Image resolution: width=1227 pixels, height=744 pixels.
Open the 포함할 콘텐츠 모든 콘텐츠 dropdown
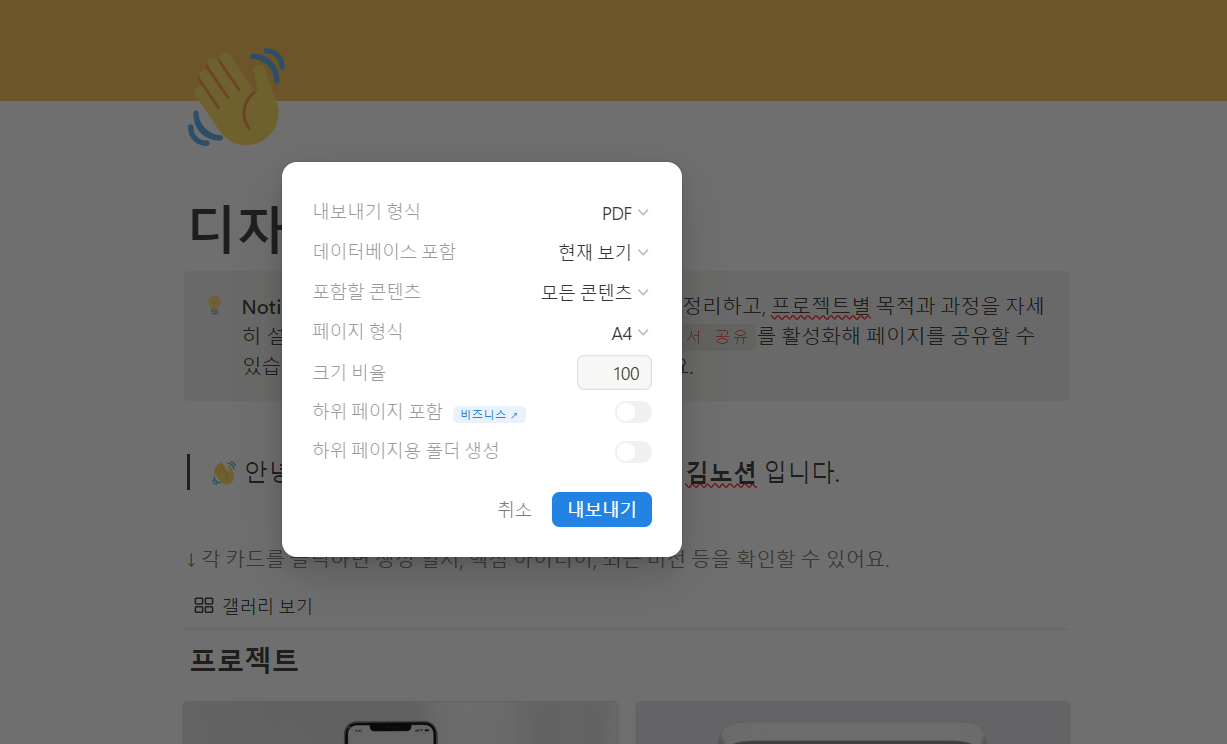595,292
